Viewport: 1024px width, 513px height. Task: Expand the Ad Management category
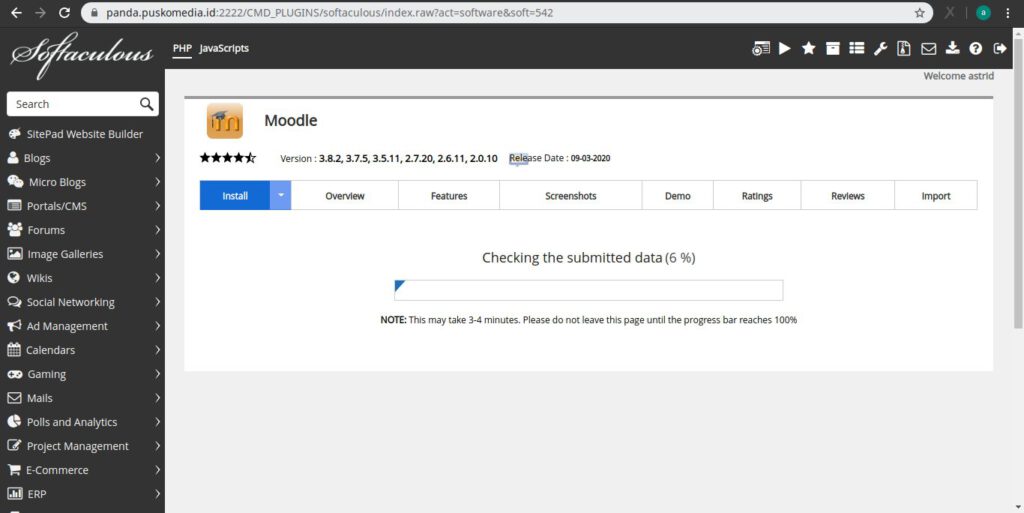[82, 326]
